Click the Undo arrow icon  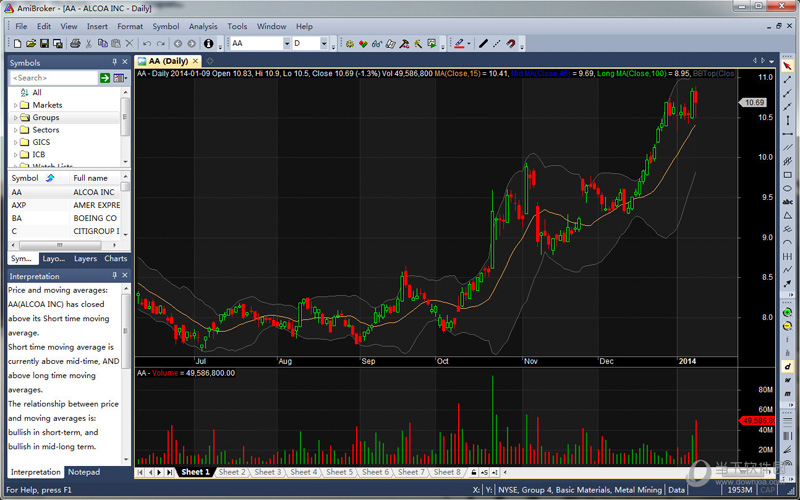tap(147, 44)
